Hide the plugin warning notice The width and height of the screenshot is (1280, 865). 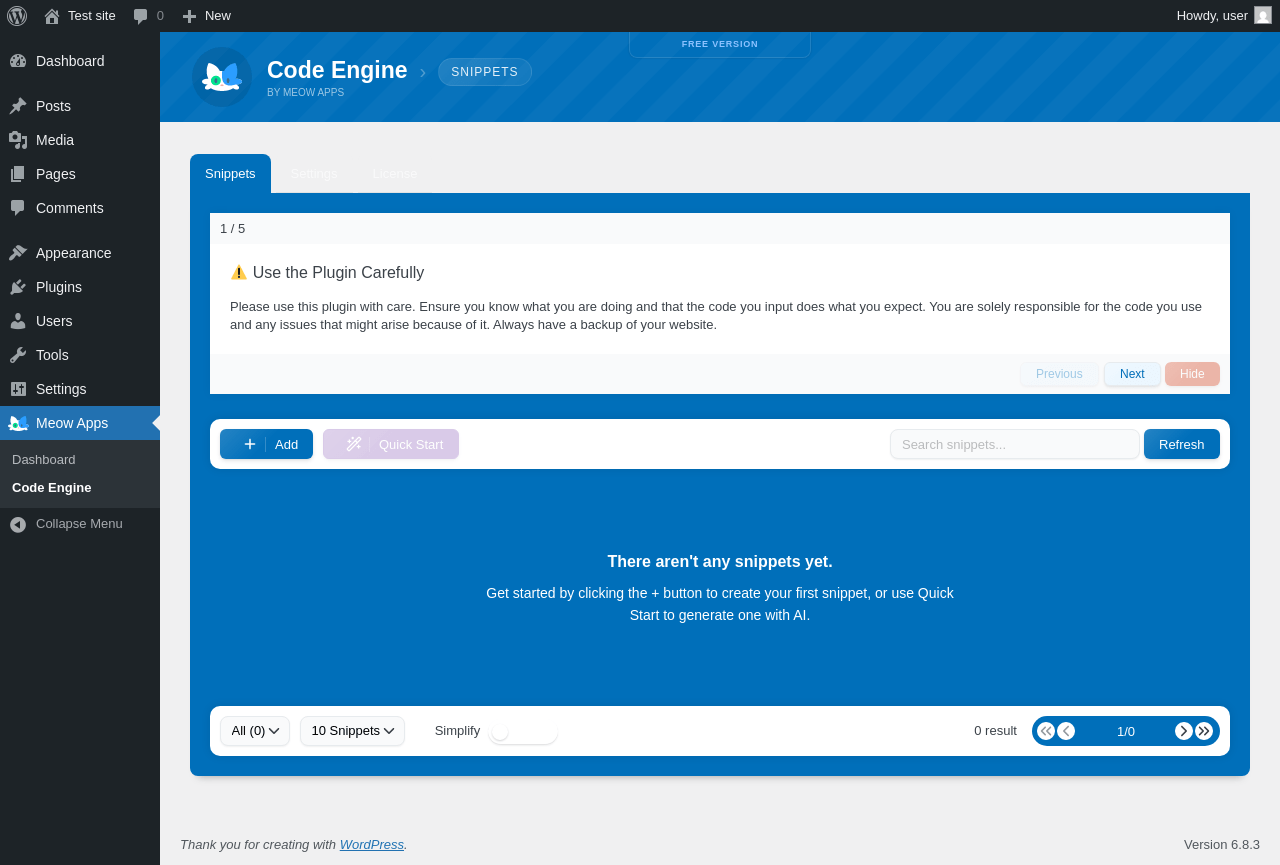point(1192,374)
